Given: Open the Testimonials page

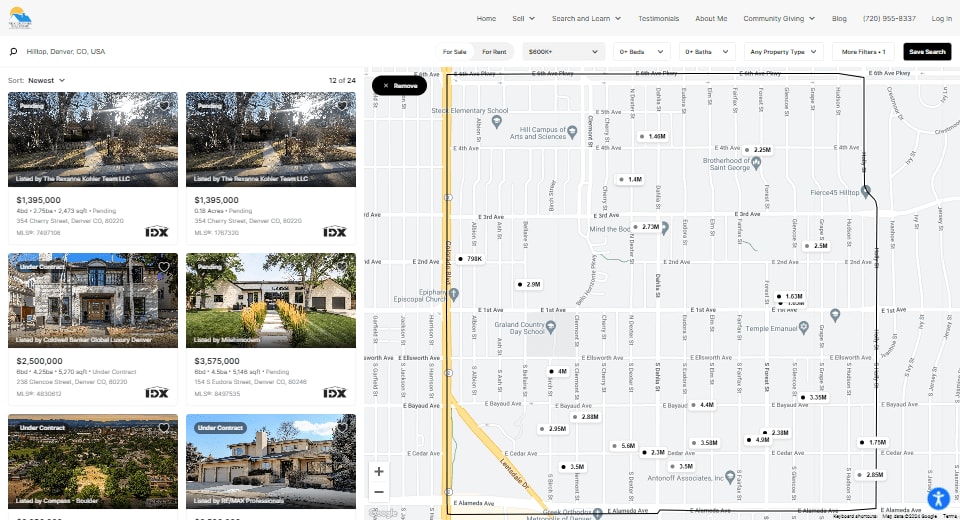Looking at the screenshot, I should (x=659, y=18).
